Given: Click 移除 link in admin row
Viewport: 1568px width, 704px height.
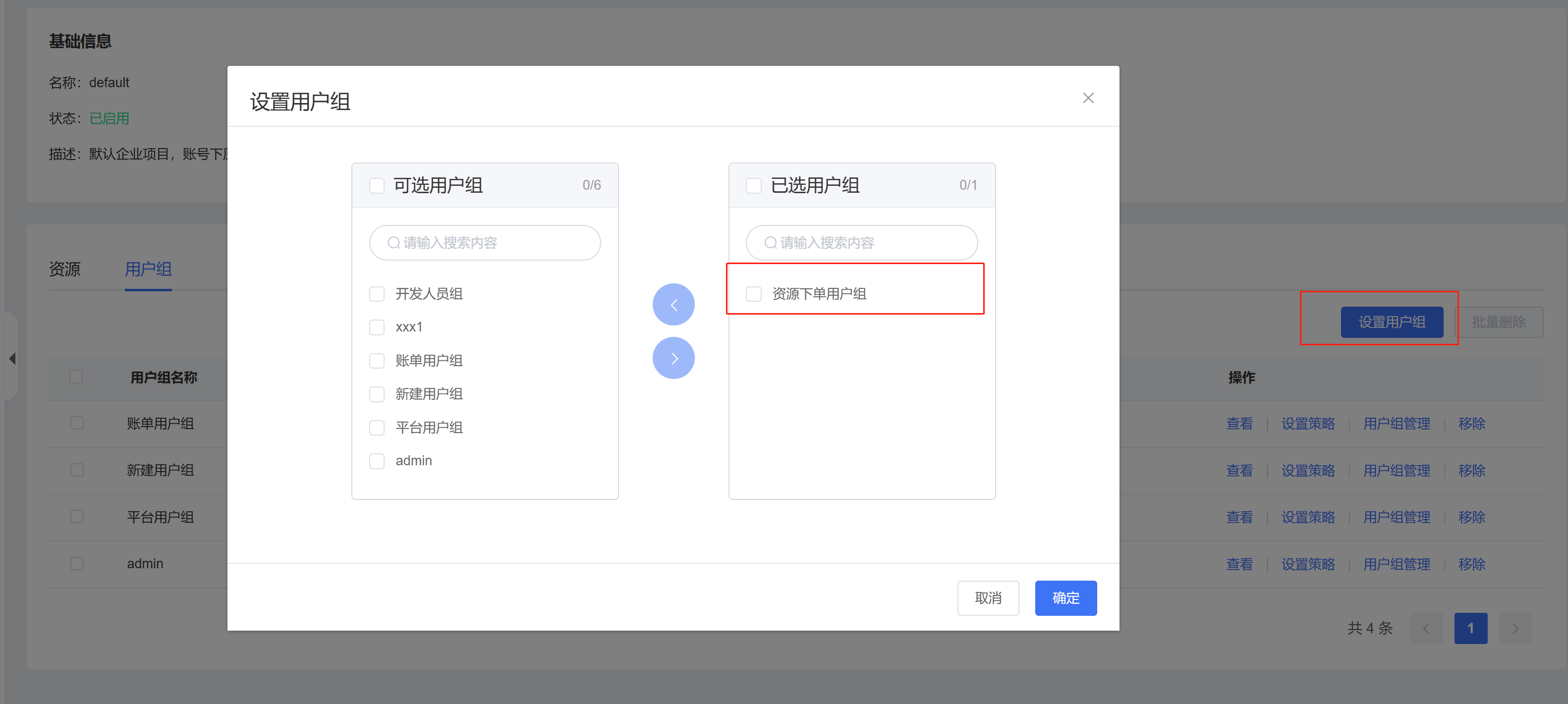Looking at the screenshot, I should tap(1472, 564).
